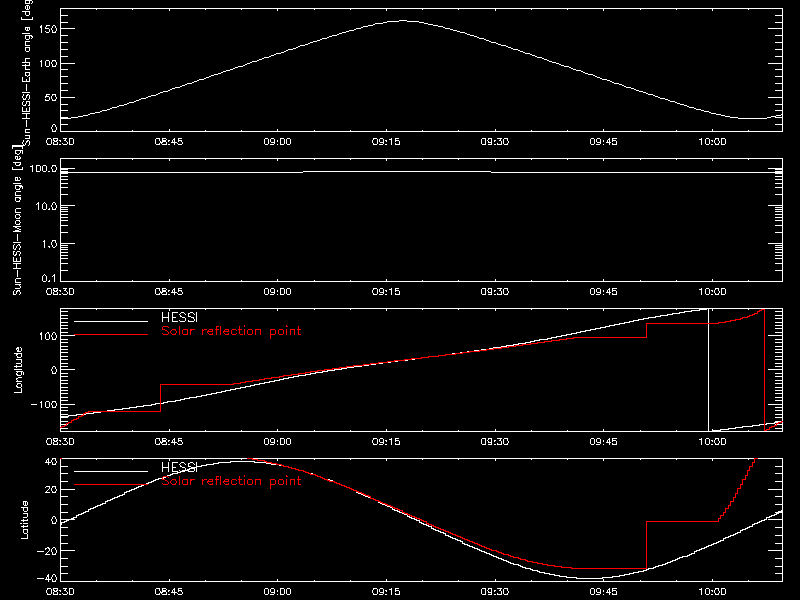Click 09:15 under the Earth angle plot

386,141
